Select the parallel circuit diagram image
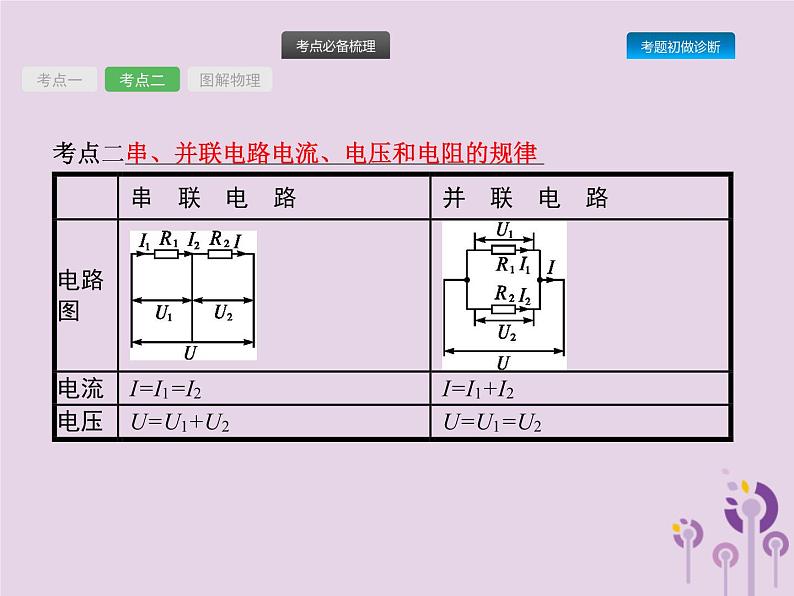794x596 pixels. click(x=504, y=295)
